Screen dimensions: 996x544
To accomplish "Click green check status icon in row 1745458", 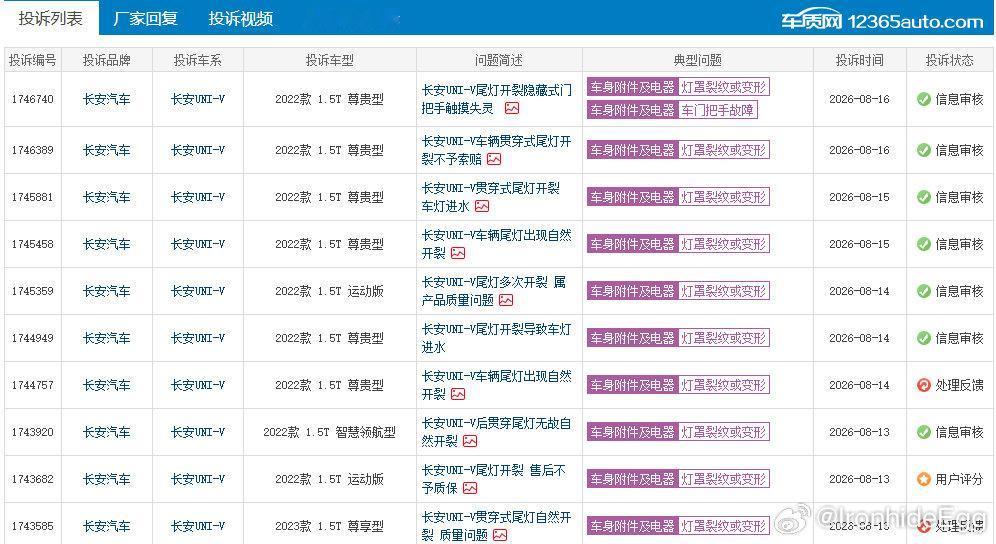I will pyautogui.click(x=924, y=244).
